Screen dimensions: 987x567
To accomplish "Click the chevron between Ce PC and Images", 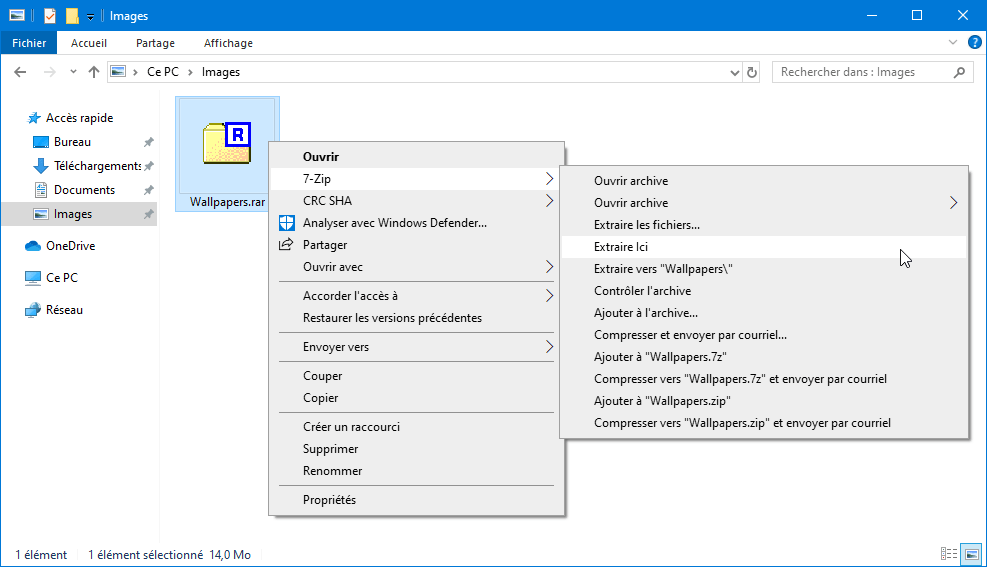I will pos(190,72).
